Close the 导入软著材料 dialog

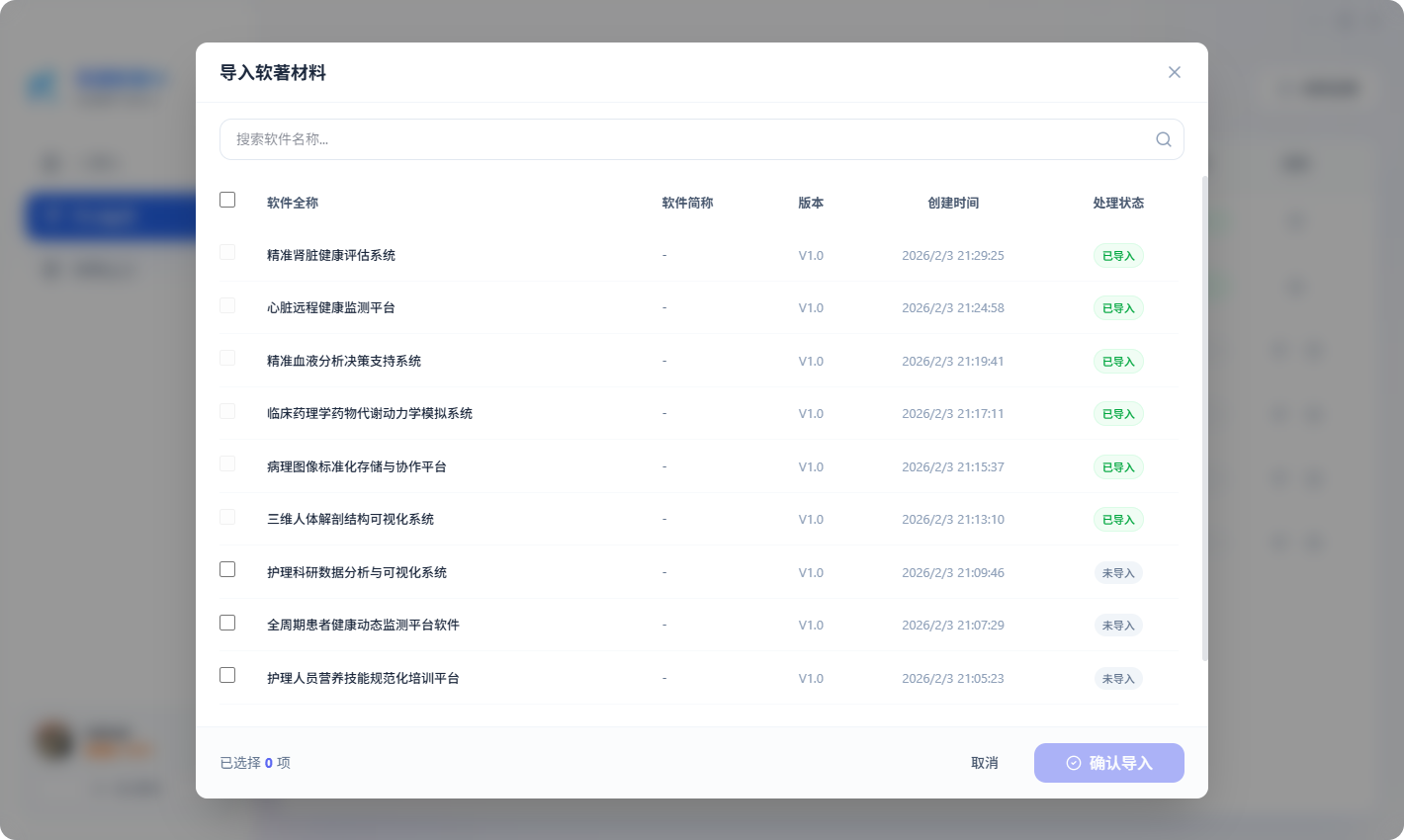[1175, 72]
